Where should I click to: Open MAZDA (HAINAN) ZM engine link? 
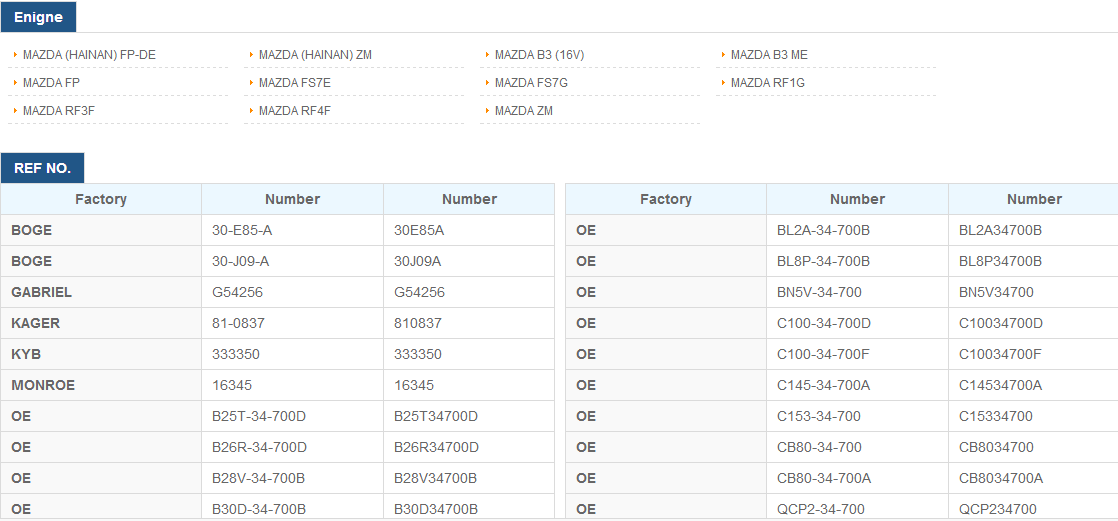point(315,55)
